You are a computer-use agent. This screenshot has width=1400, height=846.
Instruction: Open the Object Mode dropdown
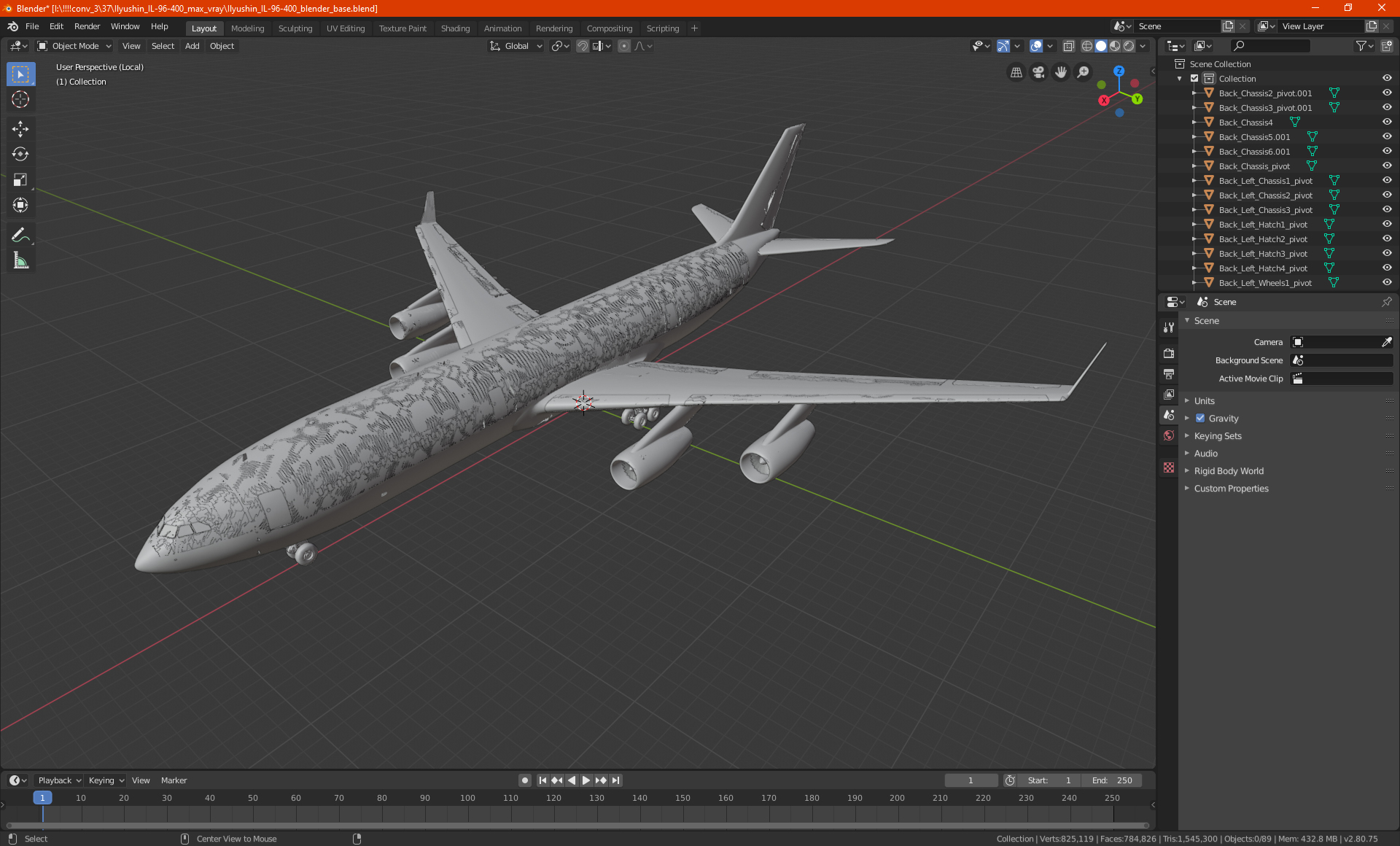pyautogui.click(x=74, y=46)
